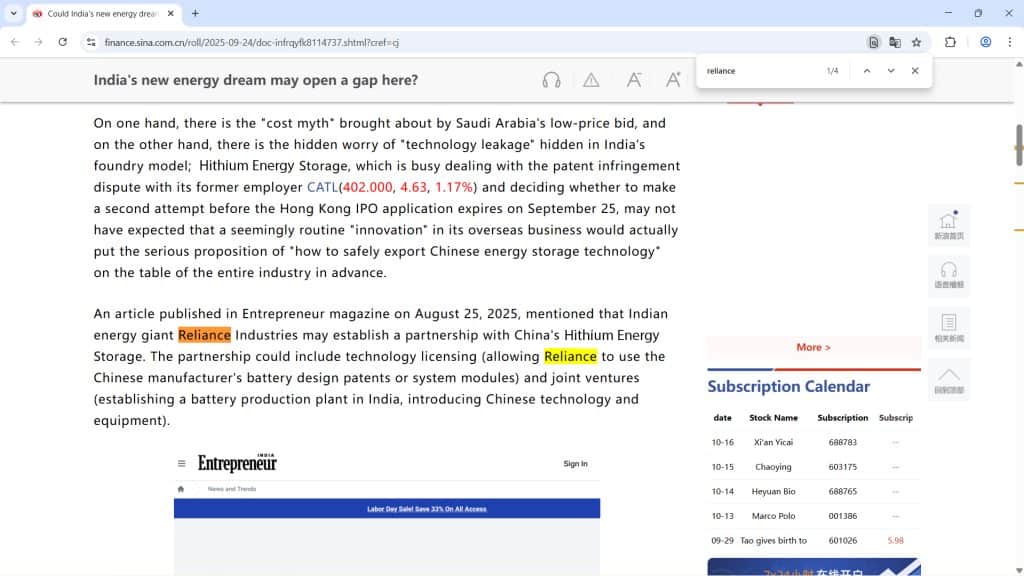The height and width of the screenshot is (576, 1024).
Task: Open the Extensions puzzle icon
Action: 950,42
